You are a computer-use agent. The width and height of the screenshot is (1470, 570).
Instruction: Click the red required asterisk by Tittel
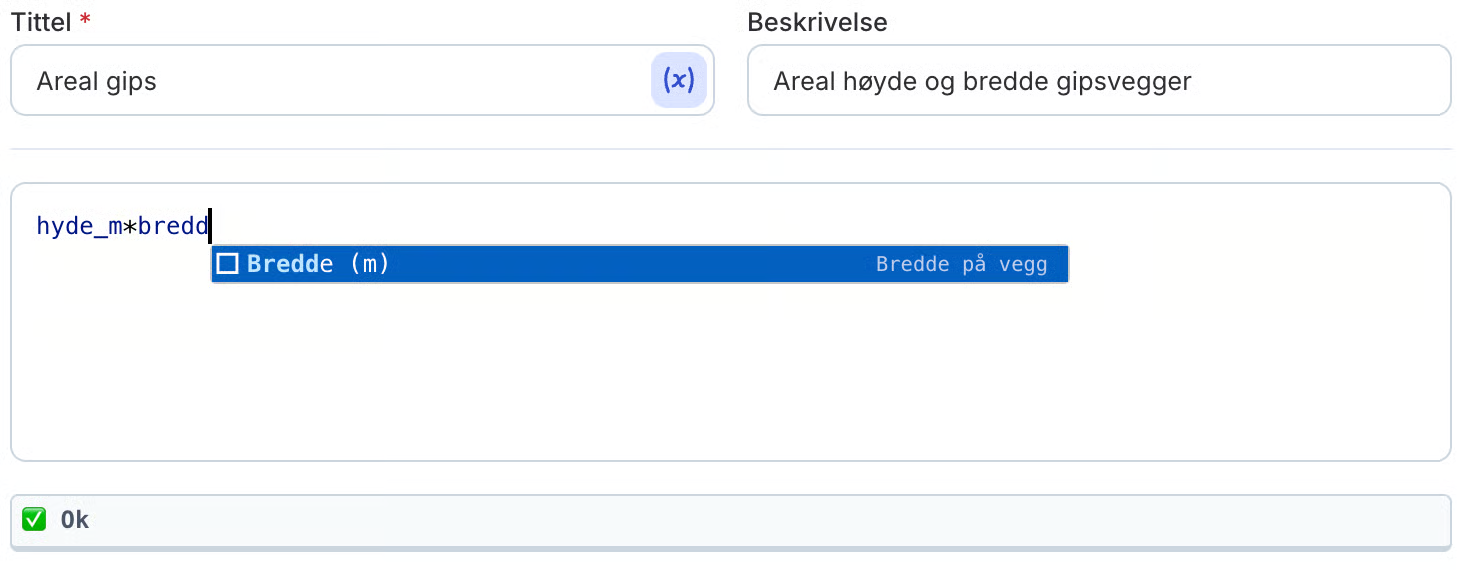pos(85,20)
